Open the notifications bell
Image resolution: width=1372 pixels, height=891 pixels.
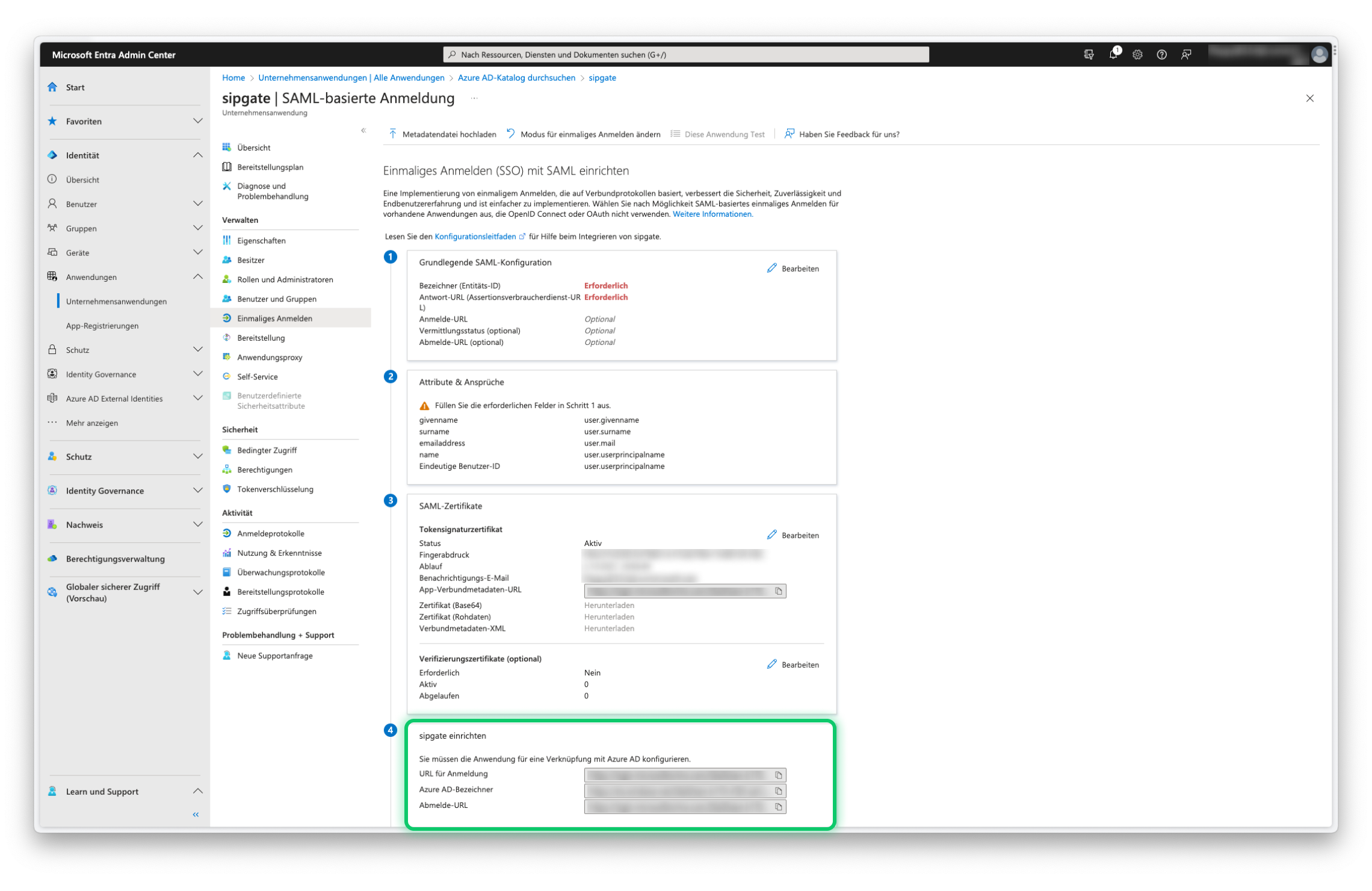1113,54
